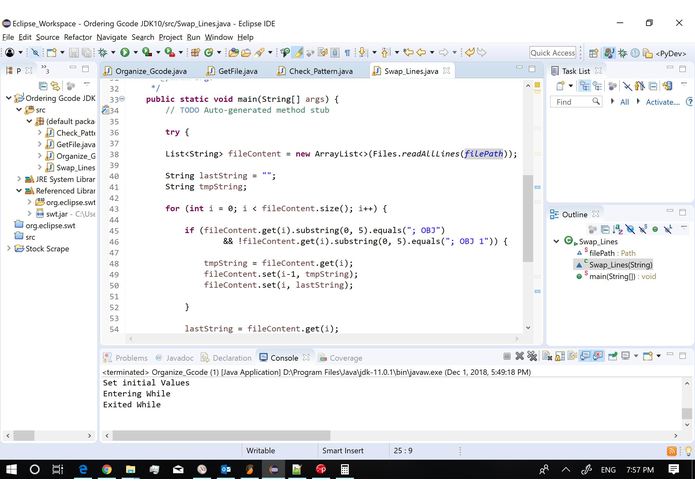Click Collapse All icon in Task List
Image resolution: width=695 pixels, height=494 pixels.
(x=653, y=86)
